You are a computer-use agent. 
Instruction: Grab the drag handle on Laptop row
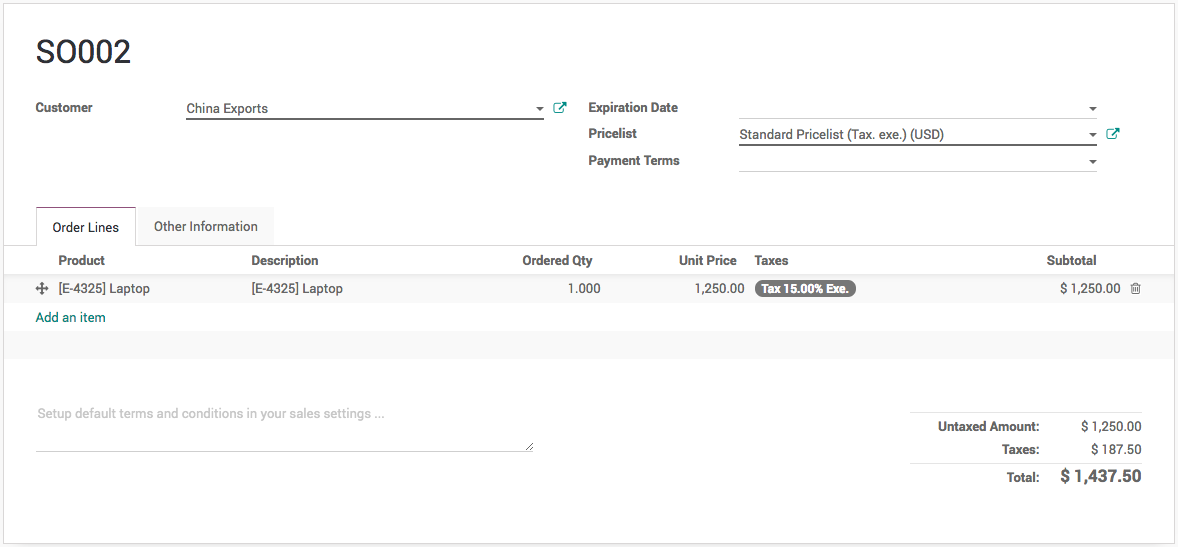pos(42,289)
